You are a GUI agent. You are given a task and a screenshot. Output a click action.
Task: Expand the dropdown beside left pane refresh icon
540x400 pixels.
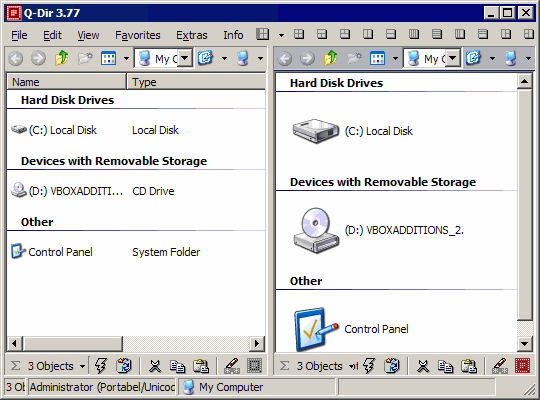coord(225,59)
